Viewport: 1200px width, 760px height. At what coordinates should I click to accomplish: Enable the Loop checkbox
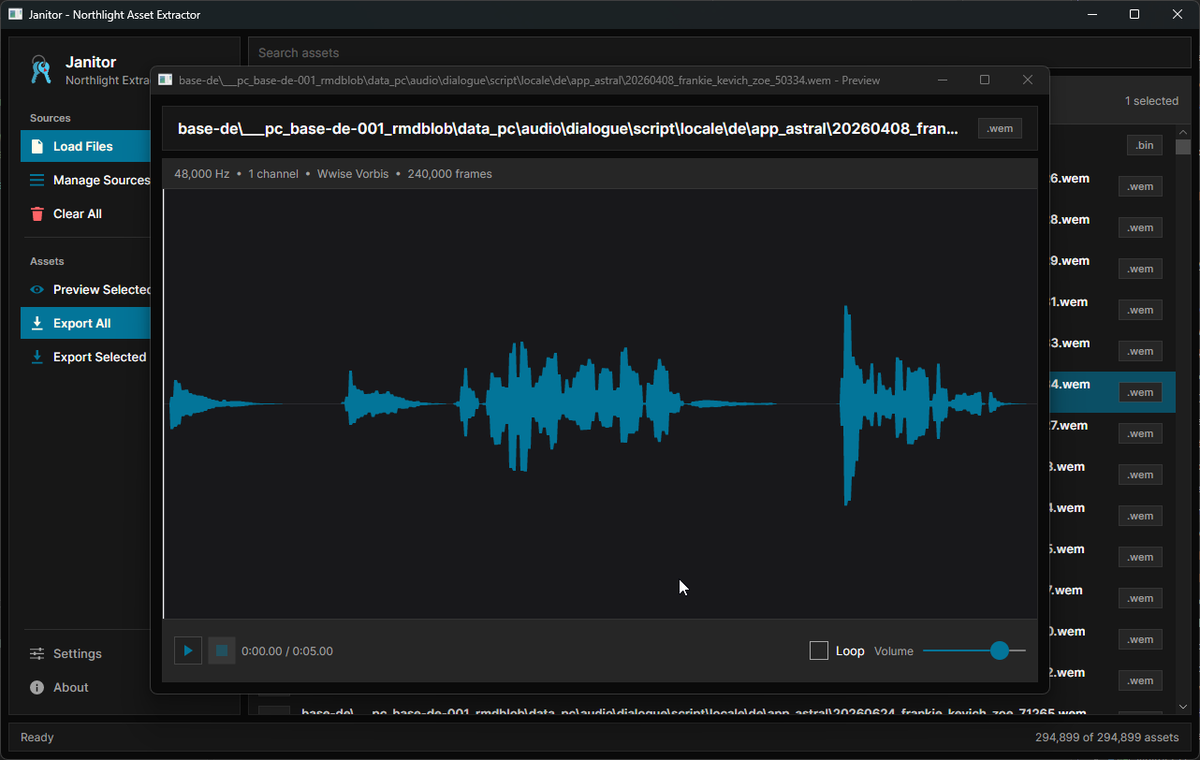pyautogui.click(x=819, y=651)
